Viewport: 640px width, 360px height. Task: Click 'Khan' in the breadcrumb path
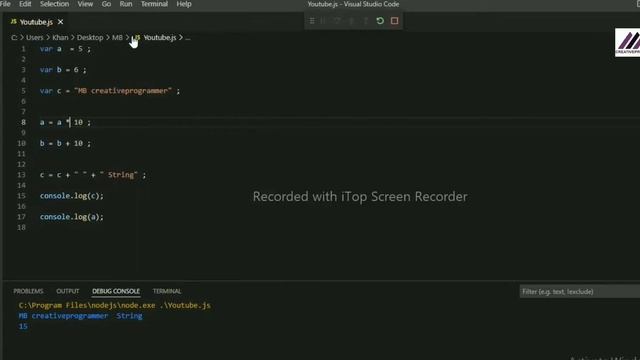[60, 38]
